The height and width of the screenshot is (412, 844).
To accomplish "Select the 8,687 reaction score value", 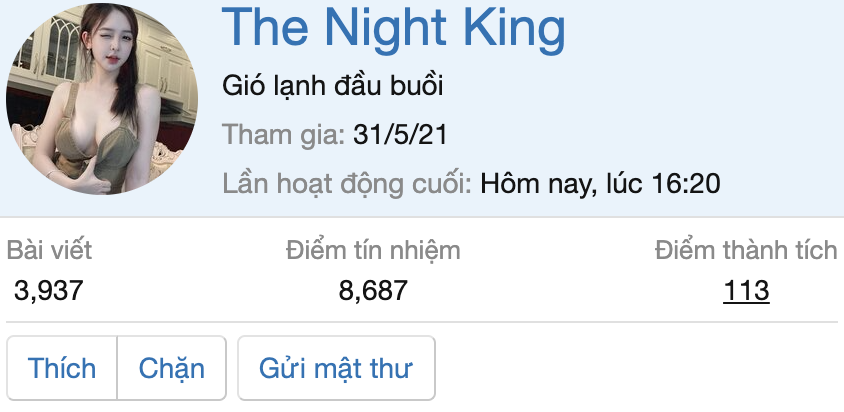I will (373, 291).
